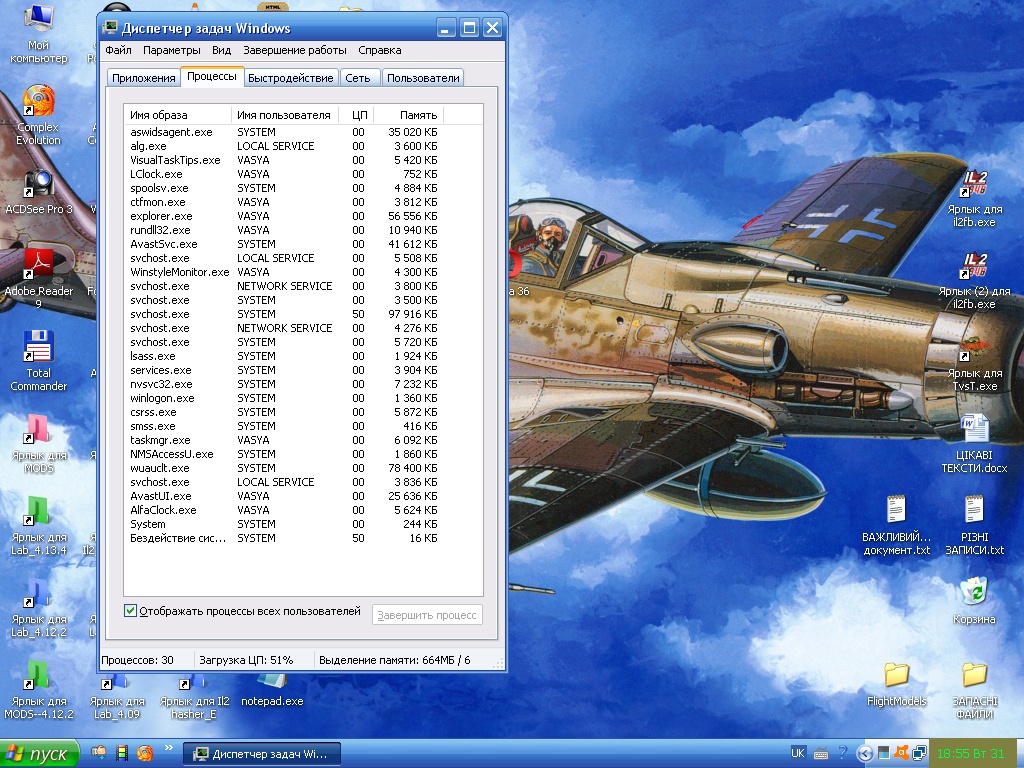
Task: Click the Avast icon in system tray
Action: tap(900, 753)
